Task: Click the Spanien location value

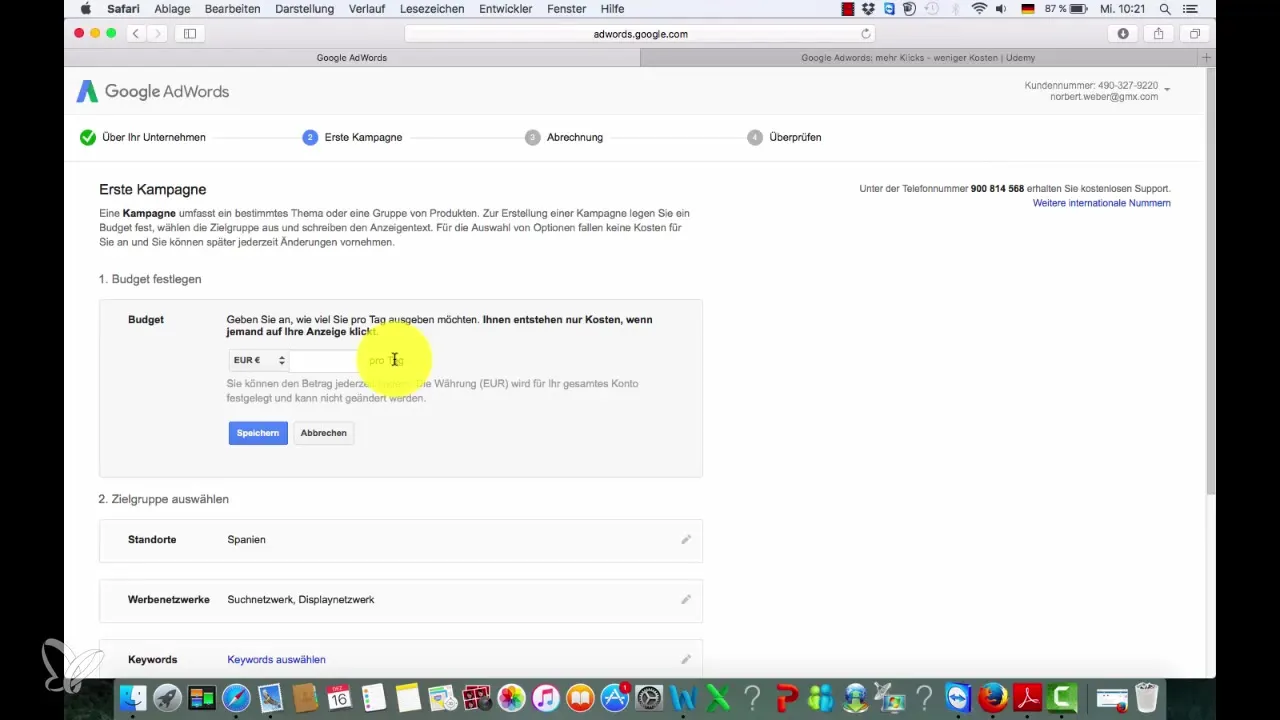Action: coord(247,540)
